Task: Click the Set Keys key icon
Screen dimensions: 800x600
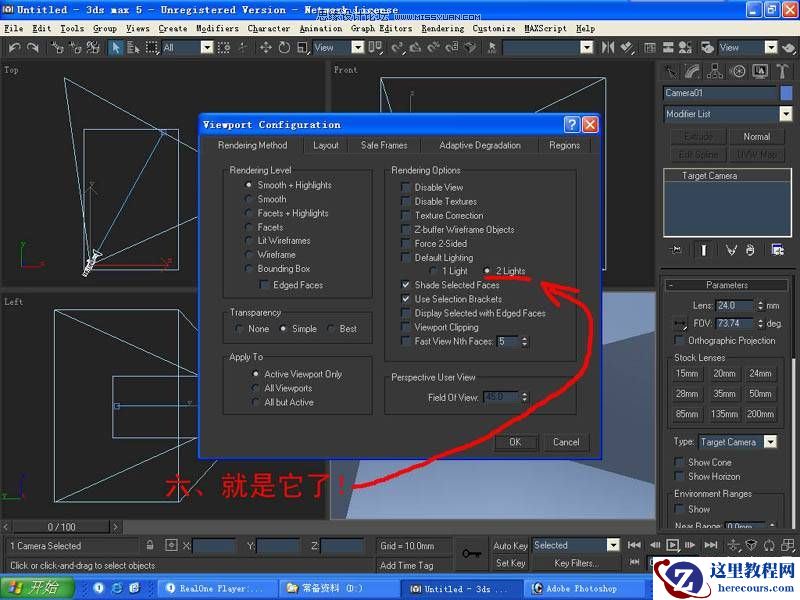Action: (x=471, y=554)
